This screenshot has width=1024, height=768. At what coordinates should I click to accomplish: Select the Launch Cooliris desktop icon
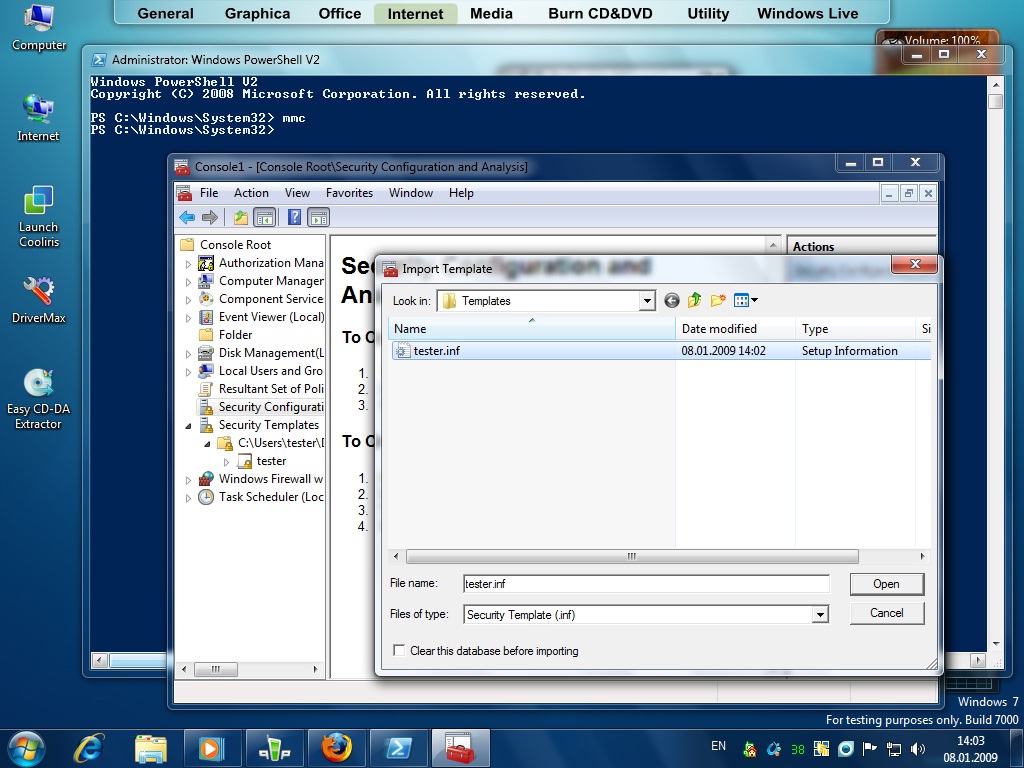click(39, 217)
